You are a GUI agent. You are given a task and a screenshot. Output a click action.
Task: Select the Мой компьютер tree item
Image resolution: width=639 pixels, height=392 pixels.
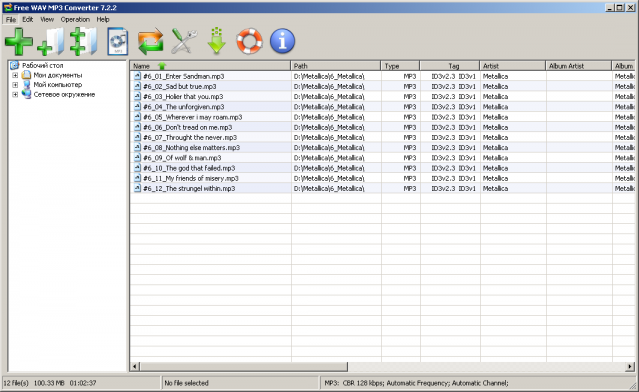pos(57,85)
